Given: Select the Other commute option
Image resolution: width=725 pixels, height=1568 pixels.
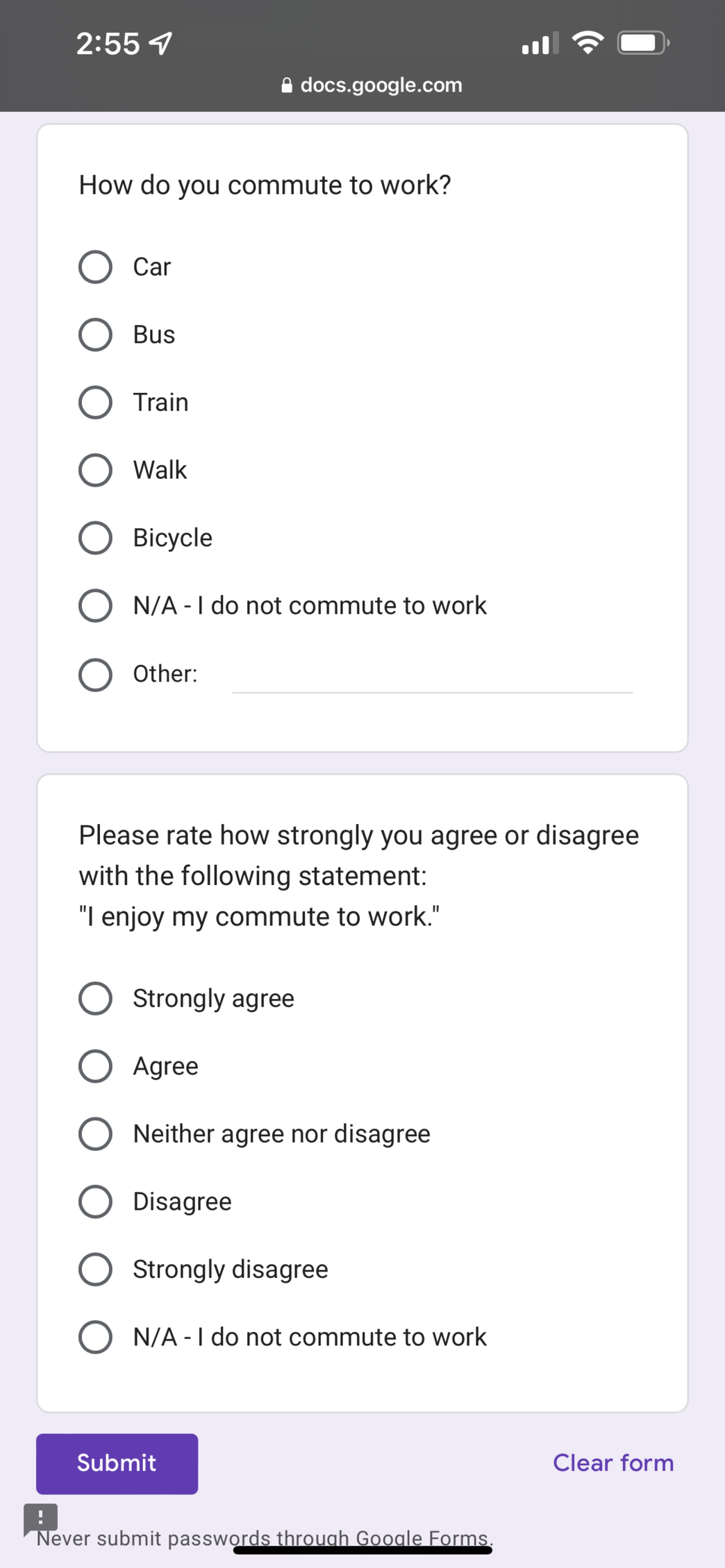Looking at the screenshot, I should [95, 673].
